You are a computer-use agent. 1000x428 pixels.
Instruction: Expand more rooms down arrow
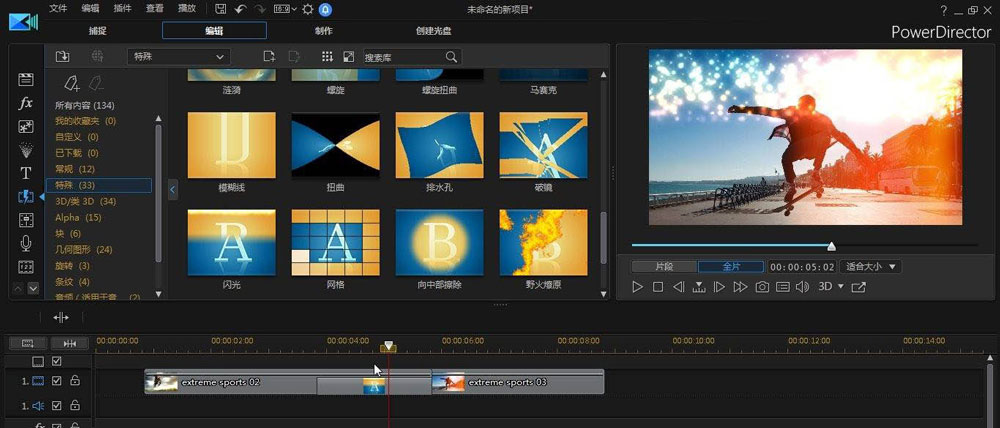pos(33,288)
